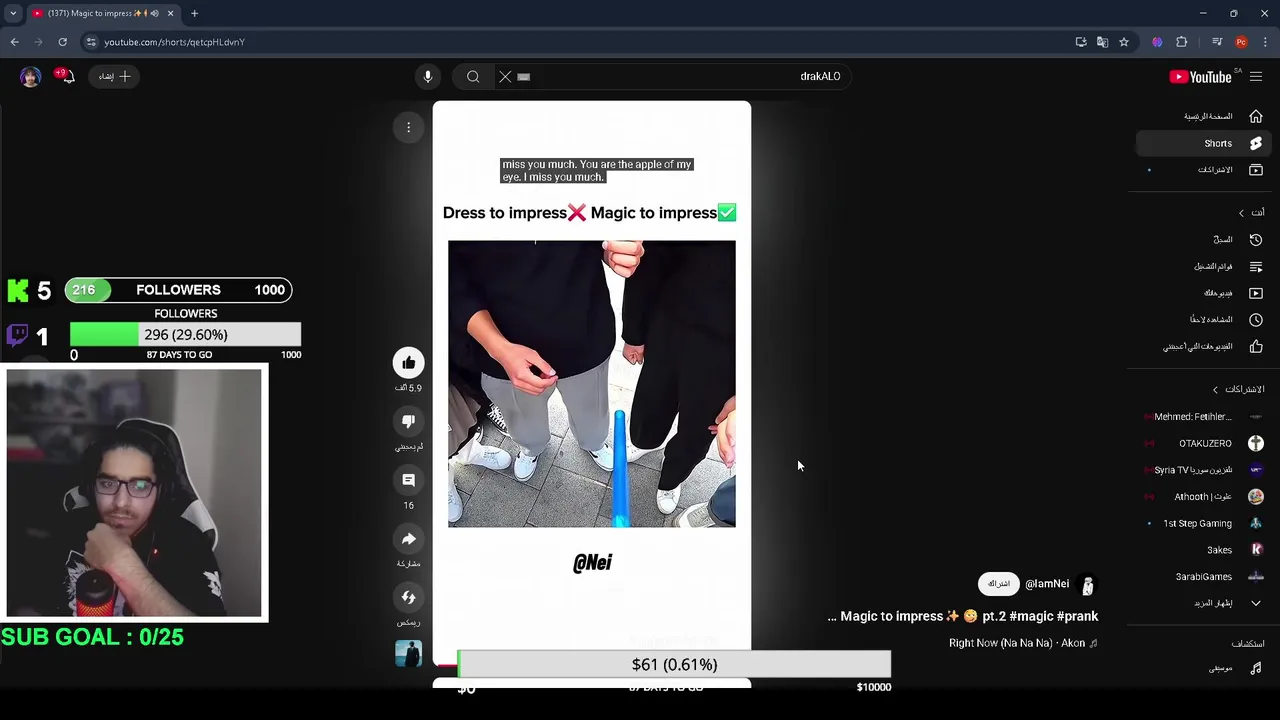Close the Magic to impress tab
Image resolution: width=1280 pixels, height=720 pixels.
[170, 13]
